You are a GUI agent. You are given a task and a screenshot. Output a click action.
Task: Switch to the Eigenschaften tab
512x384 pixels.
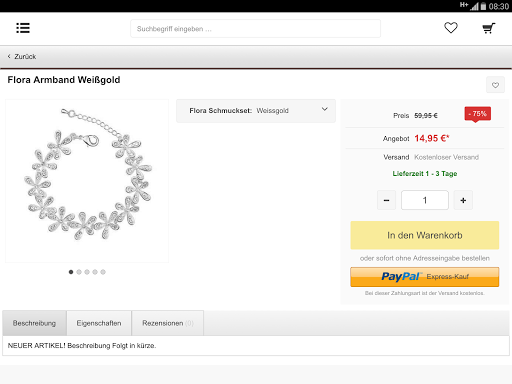[x=99, y=323]
